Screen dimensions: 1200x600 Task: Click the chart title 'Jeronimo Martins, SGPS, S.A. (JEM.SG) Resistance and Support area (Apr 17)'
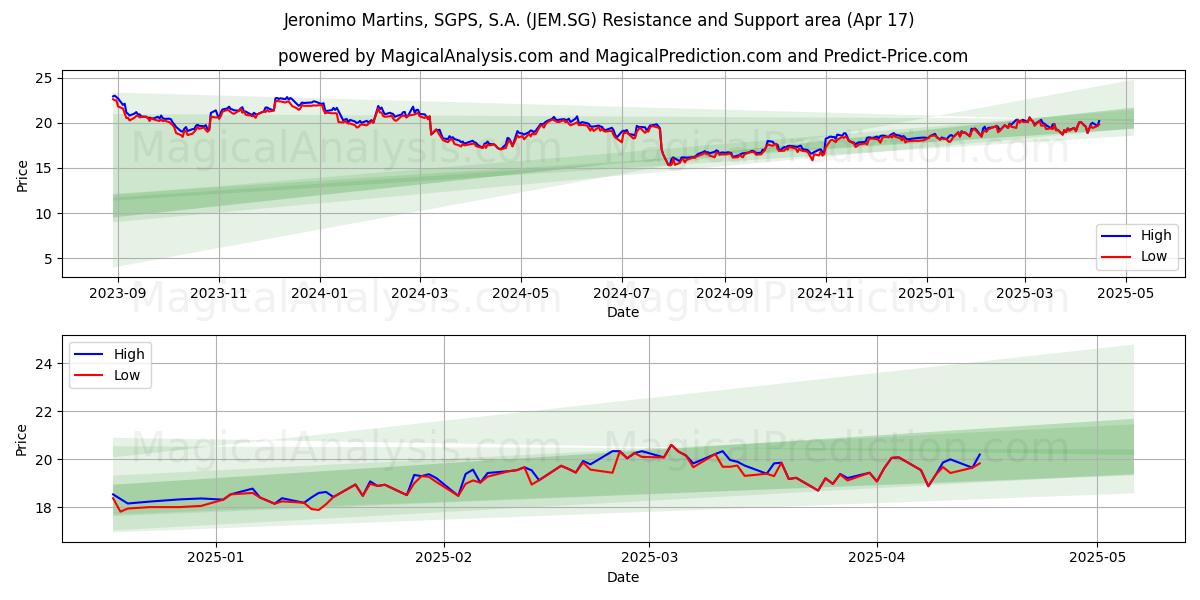(x=599, y=20)
